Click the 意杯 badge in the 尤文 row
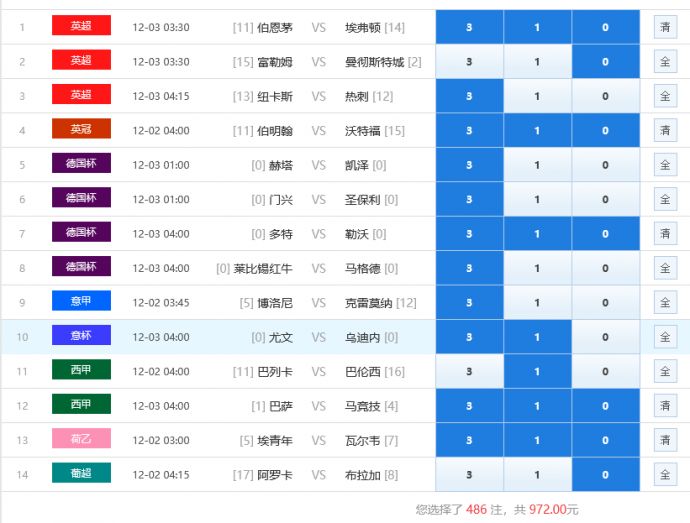Viewport: 690px width, 523px height. 81,336
